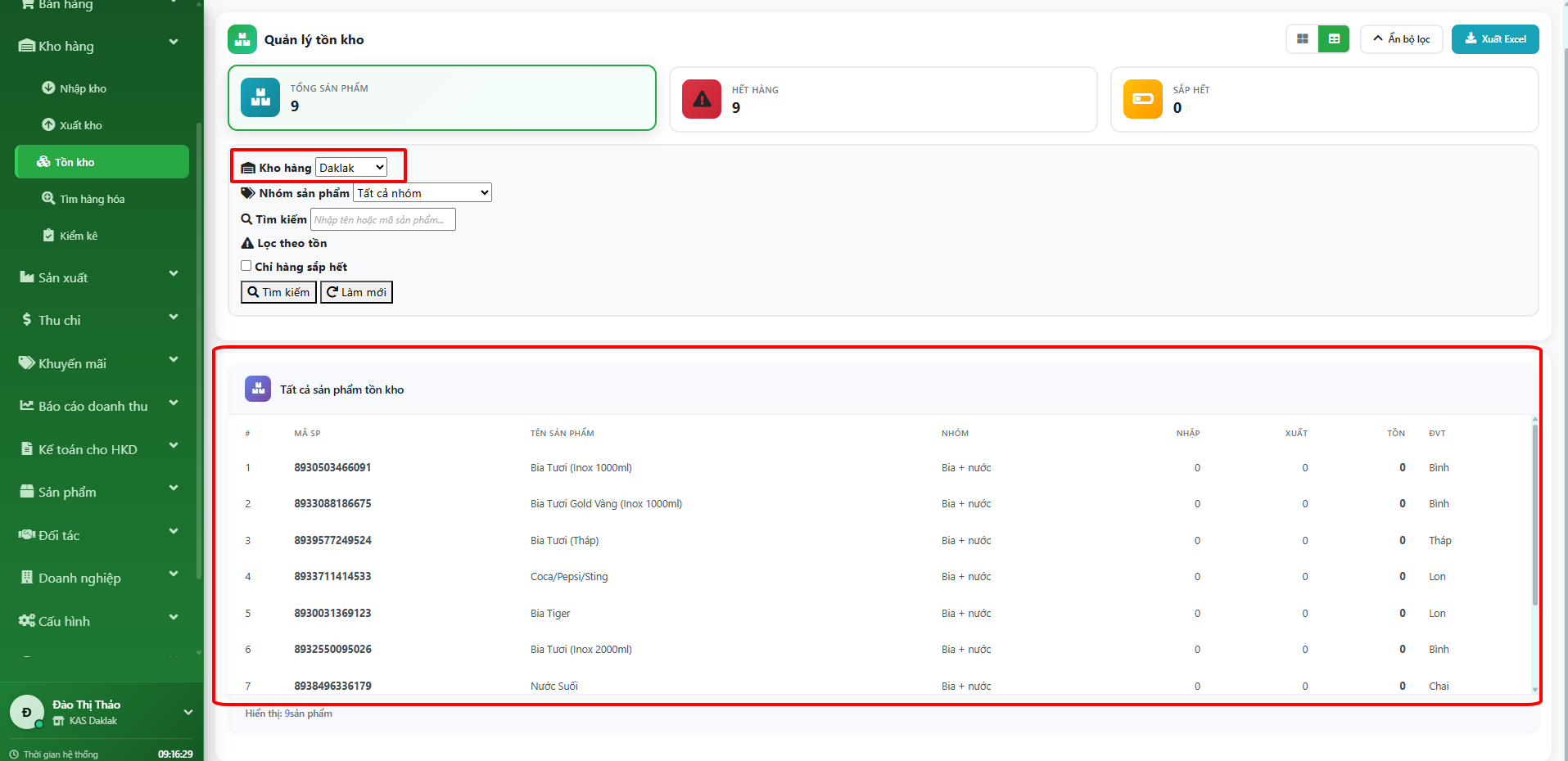Click the purple inventory table header icon
Viewport: 1568px width, 761px height.
[x=258, y=389]
